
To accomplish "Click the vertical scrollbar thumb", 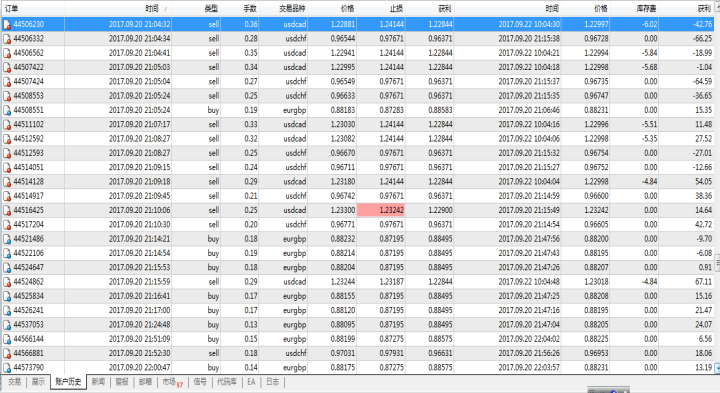I will 717,263.
